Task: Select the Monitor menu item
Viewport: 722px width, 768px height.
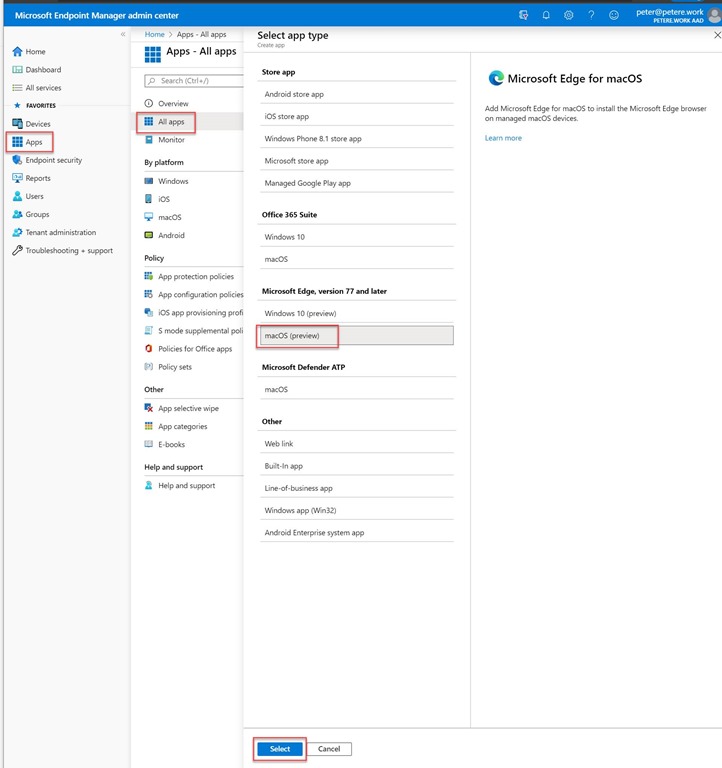Action: pos(171,140)
